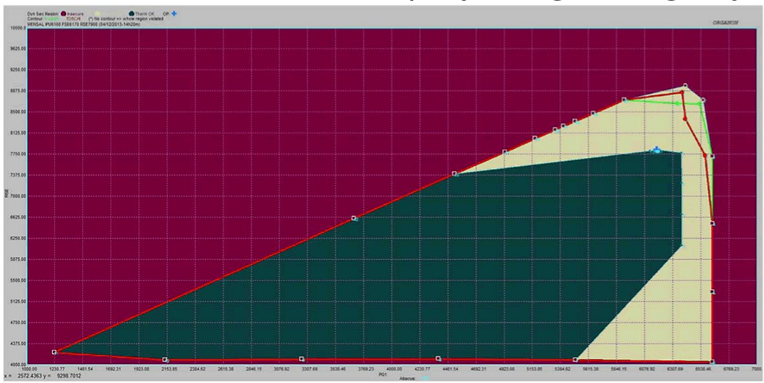Viewport: 764px width, 383px height.
Task: Select the green contour point right of 8675 line
Action: click(678, 103)
